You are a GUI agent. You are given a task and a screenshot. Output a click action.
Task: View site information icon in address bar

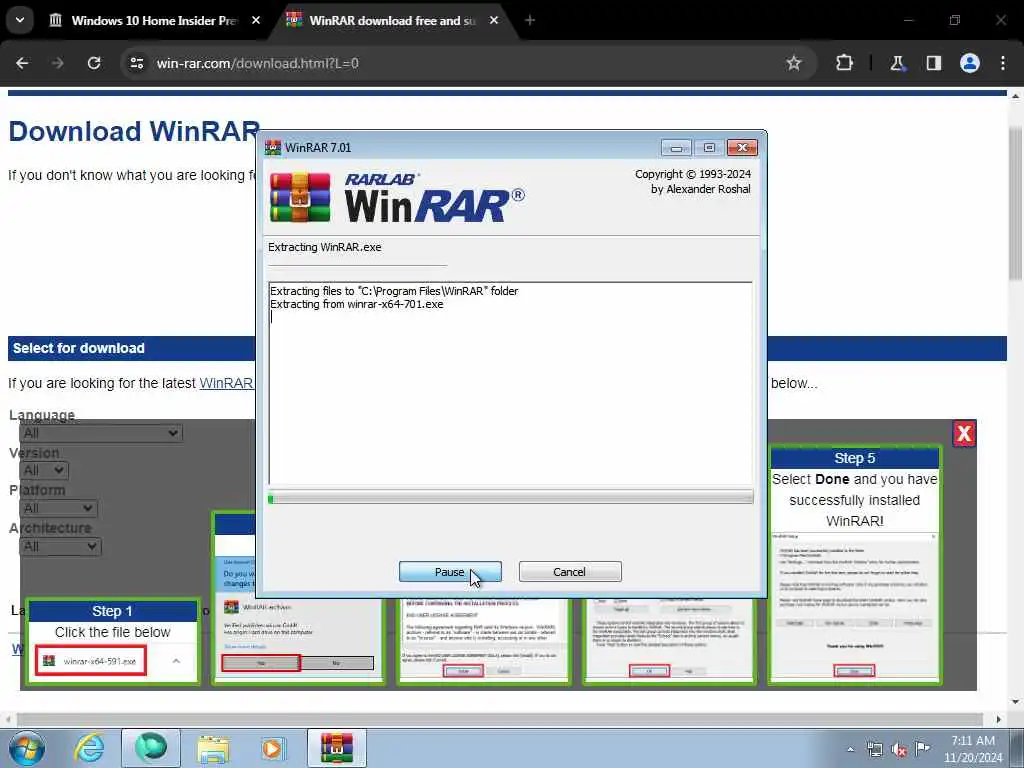pyautogui.click(x=136, y=63)
